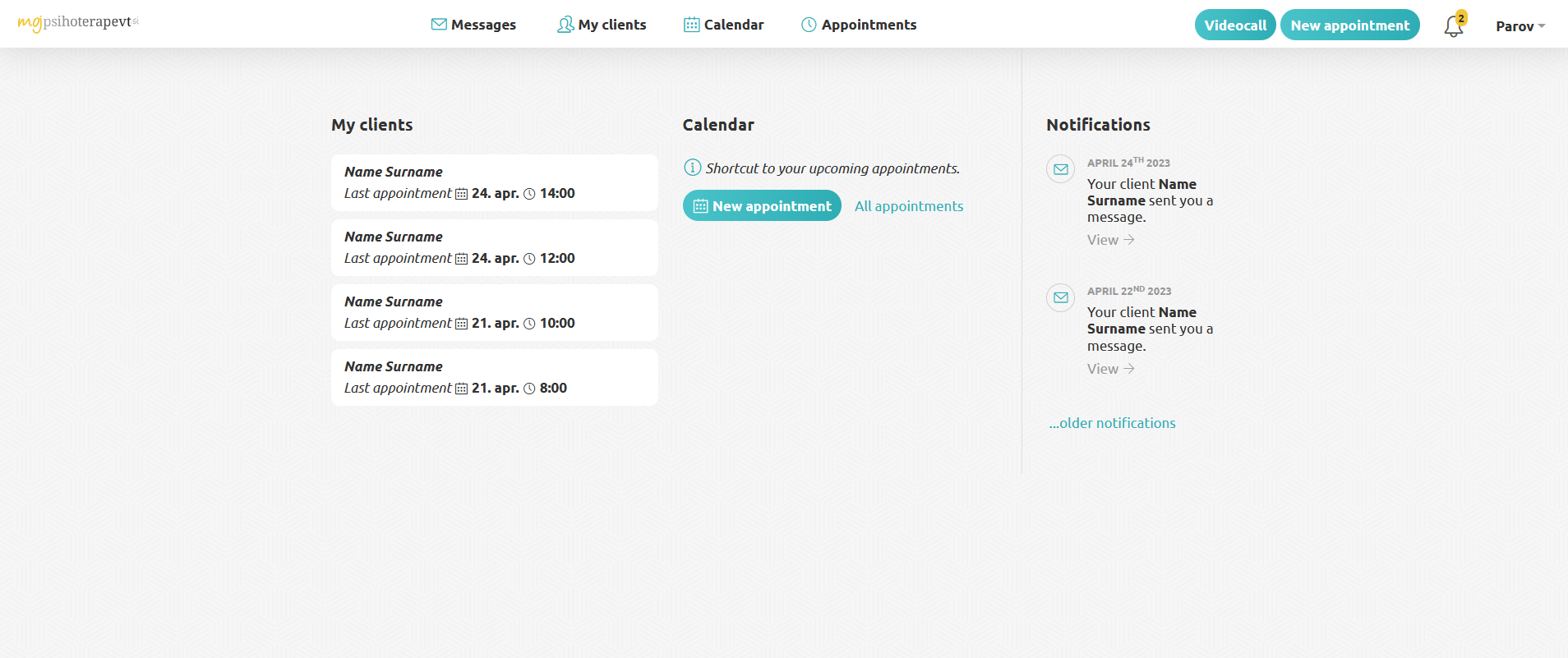Click the info icon above upcoming appointments shortcut
This screenshot has height=658, width=1568.
692,168
